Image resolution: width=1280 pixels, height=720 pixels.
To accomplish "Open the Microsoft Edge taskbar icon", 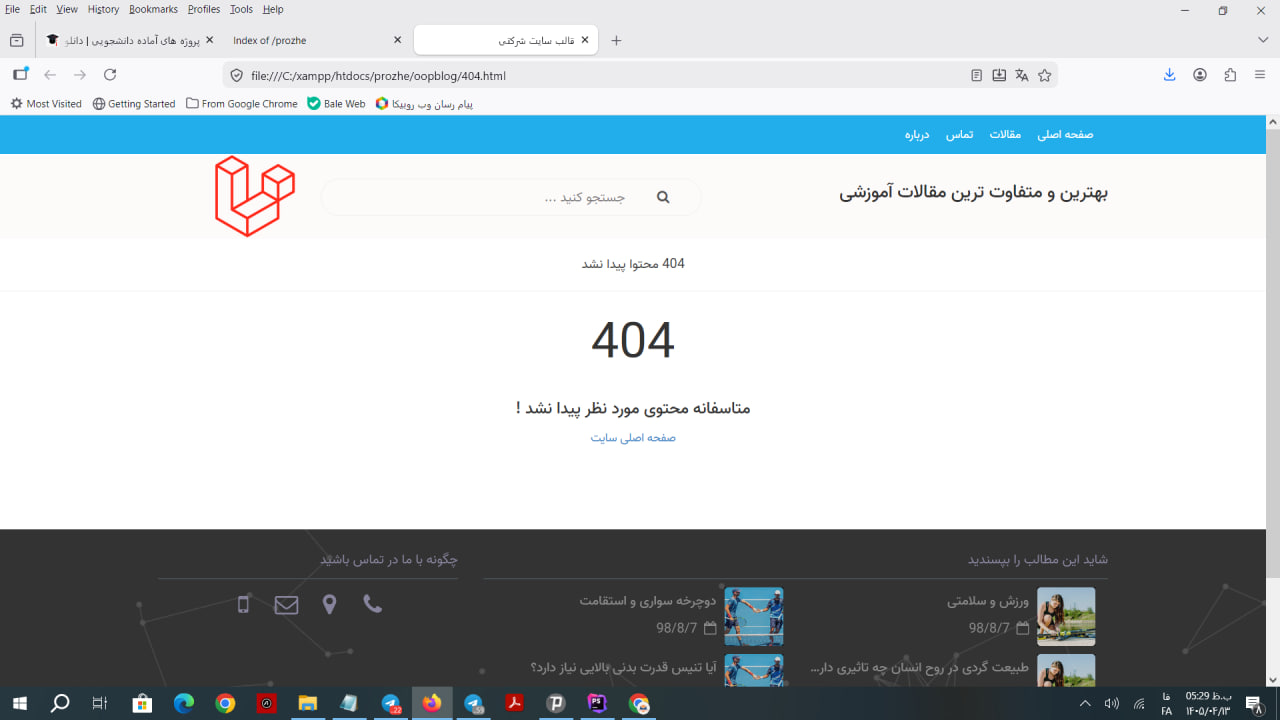I will (x=183, y=704).
